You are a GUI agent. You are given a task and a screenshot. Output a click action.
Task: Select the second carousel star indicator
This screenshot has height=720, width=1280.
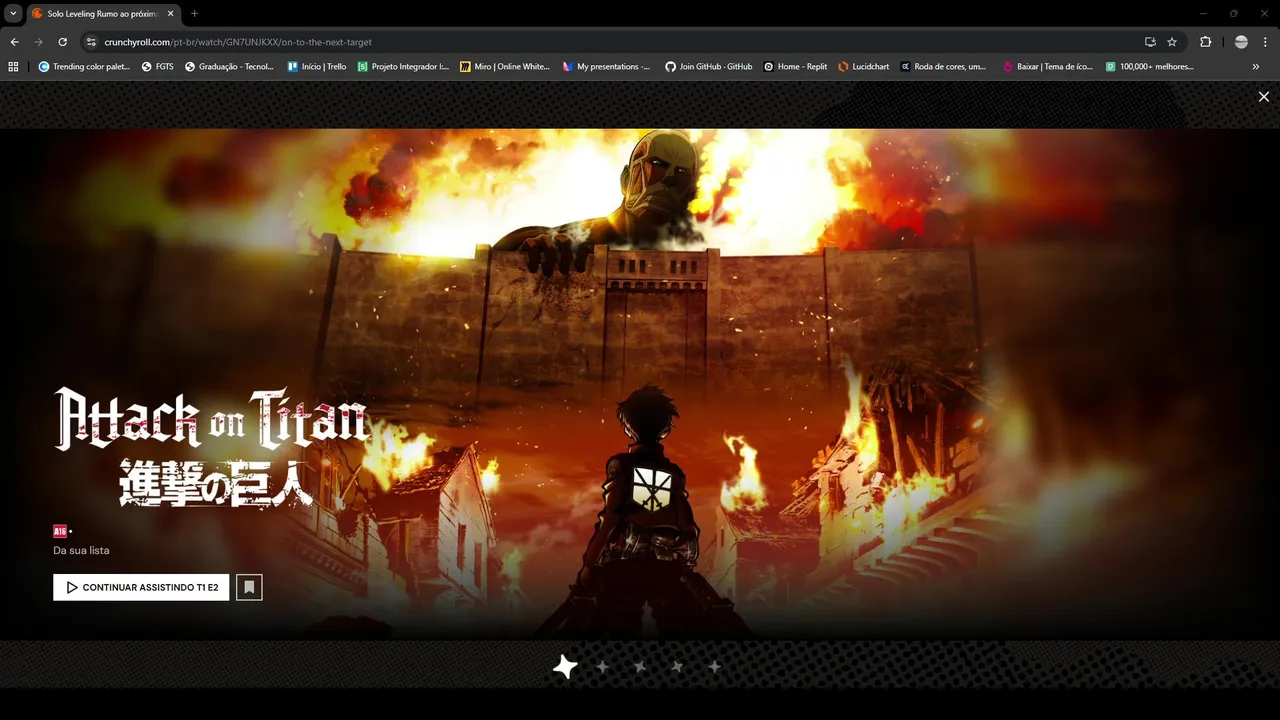603,667
